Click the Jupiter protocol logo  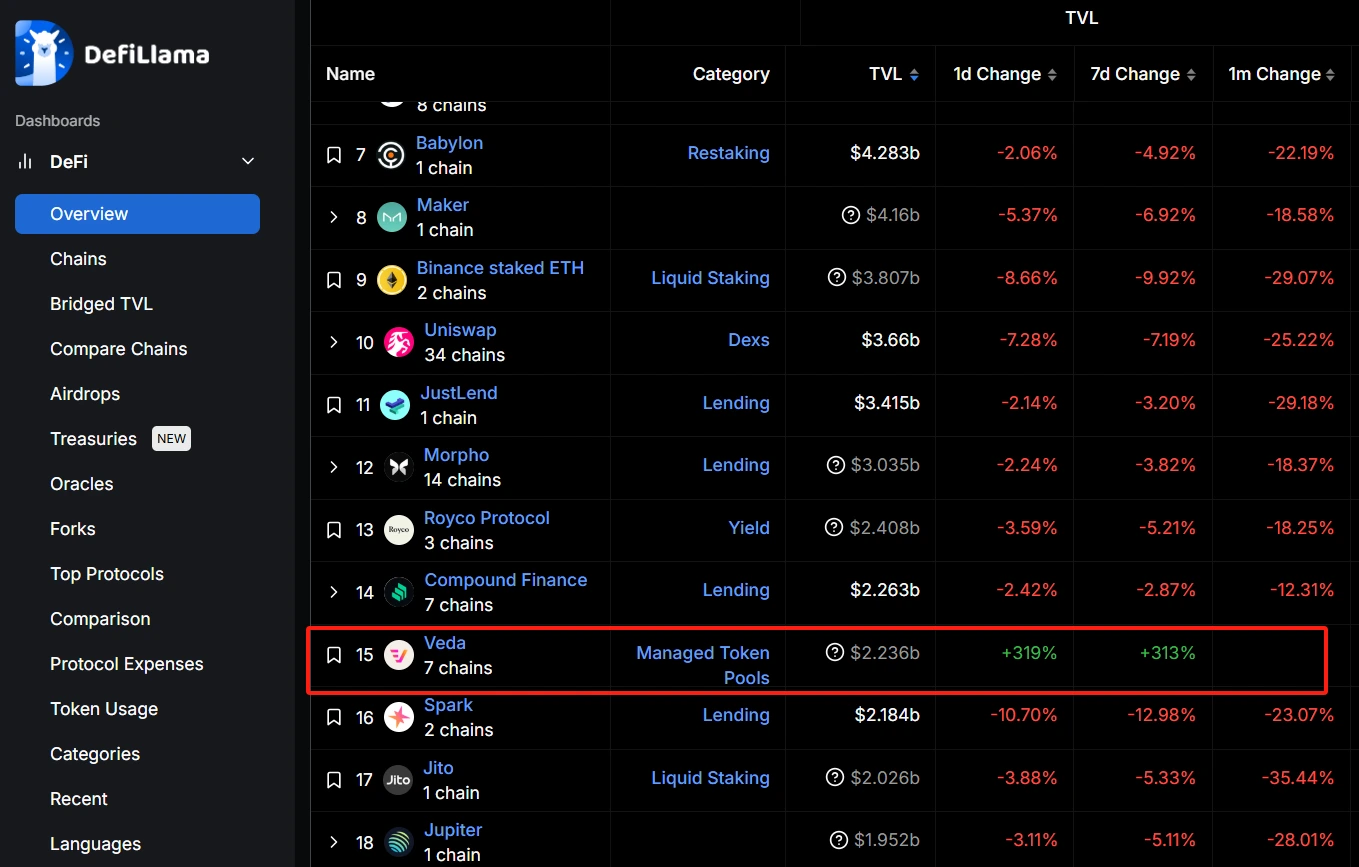[x=399, y=842]
